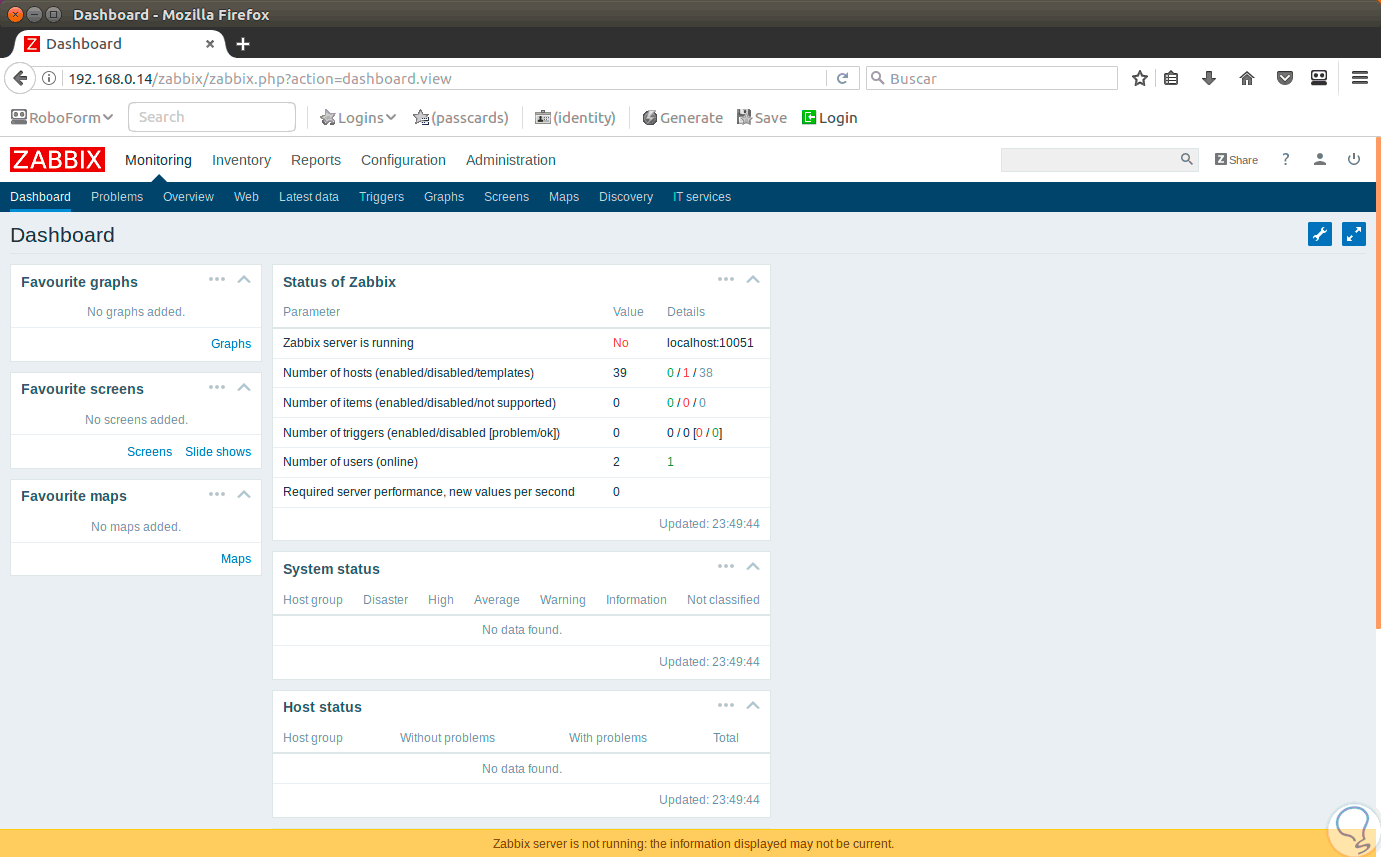Switch to the Discovery submenu tab

pos(626,197)
